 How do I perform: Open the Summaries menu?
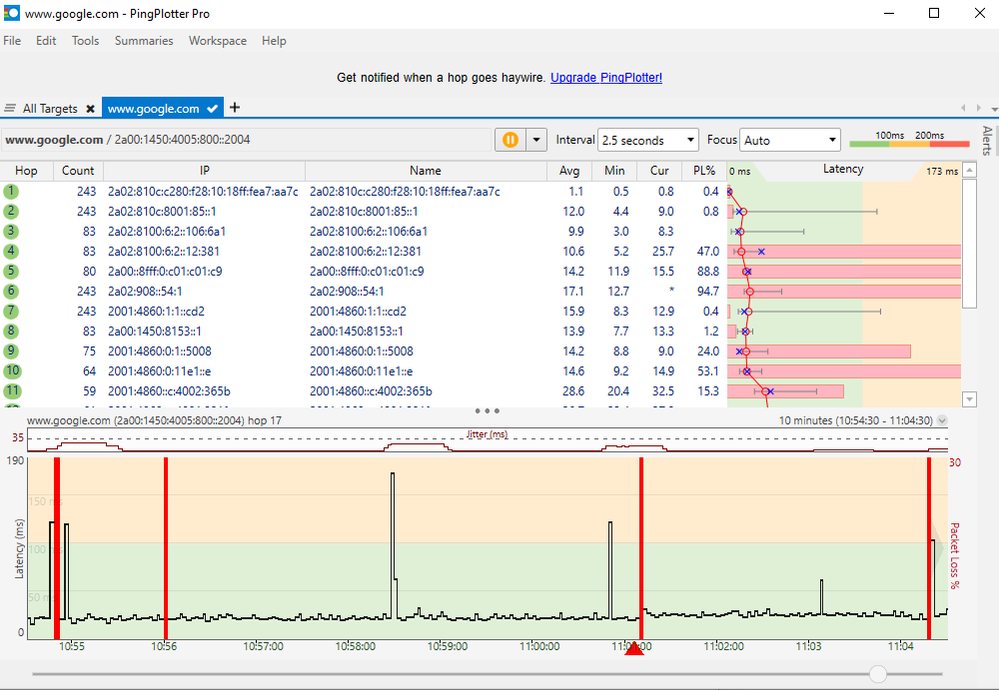click(x=144, y=41)
